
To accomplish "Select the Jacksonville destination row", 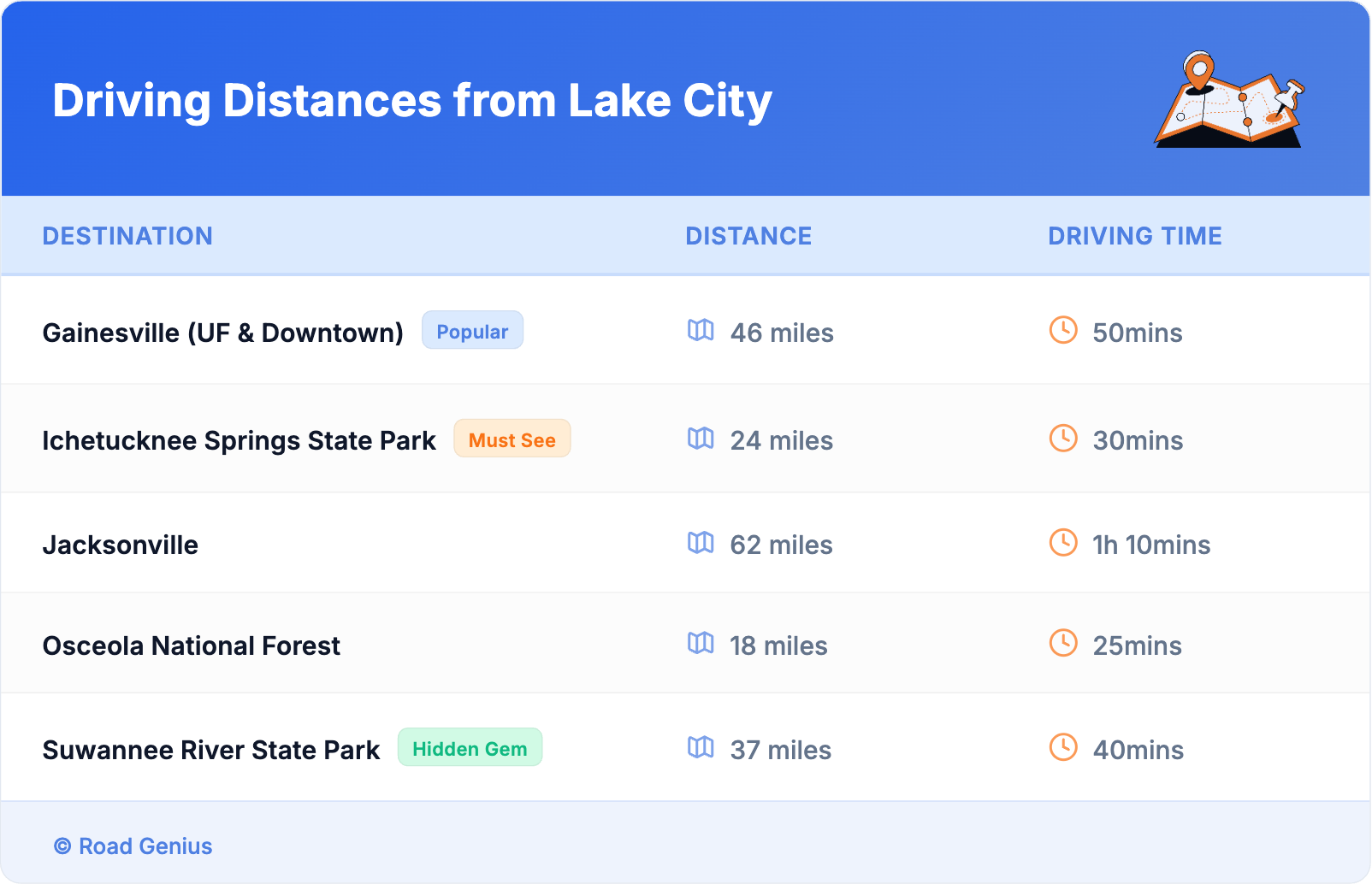I will click(x=121, y=545).
